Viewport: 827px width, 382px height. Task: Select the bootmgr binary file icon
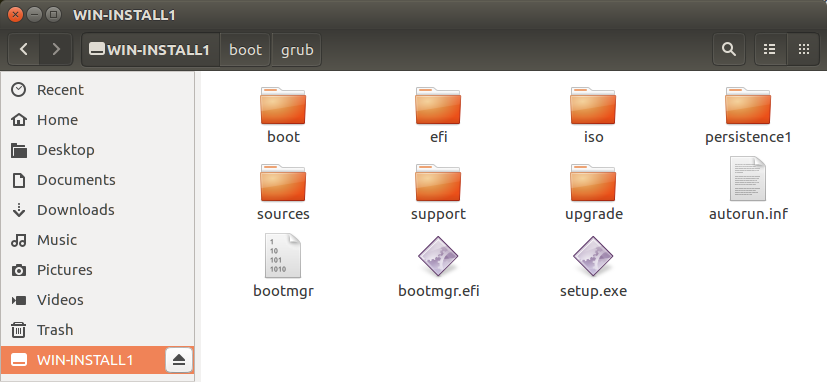click(x=283, y=256)
